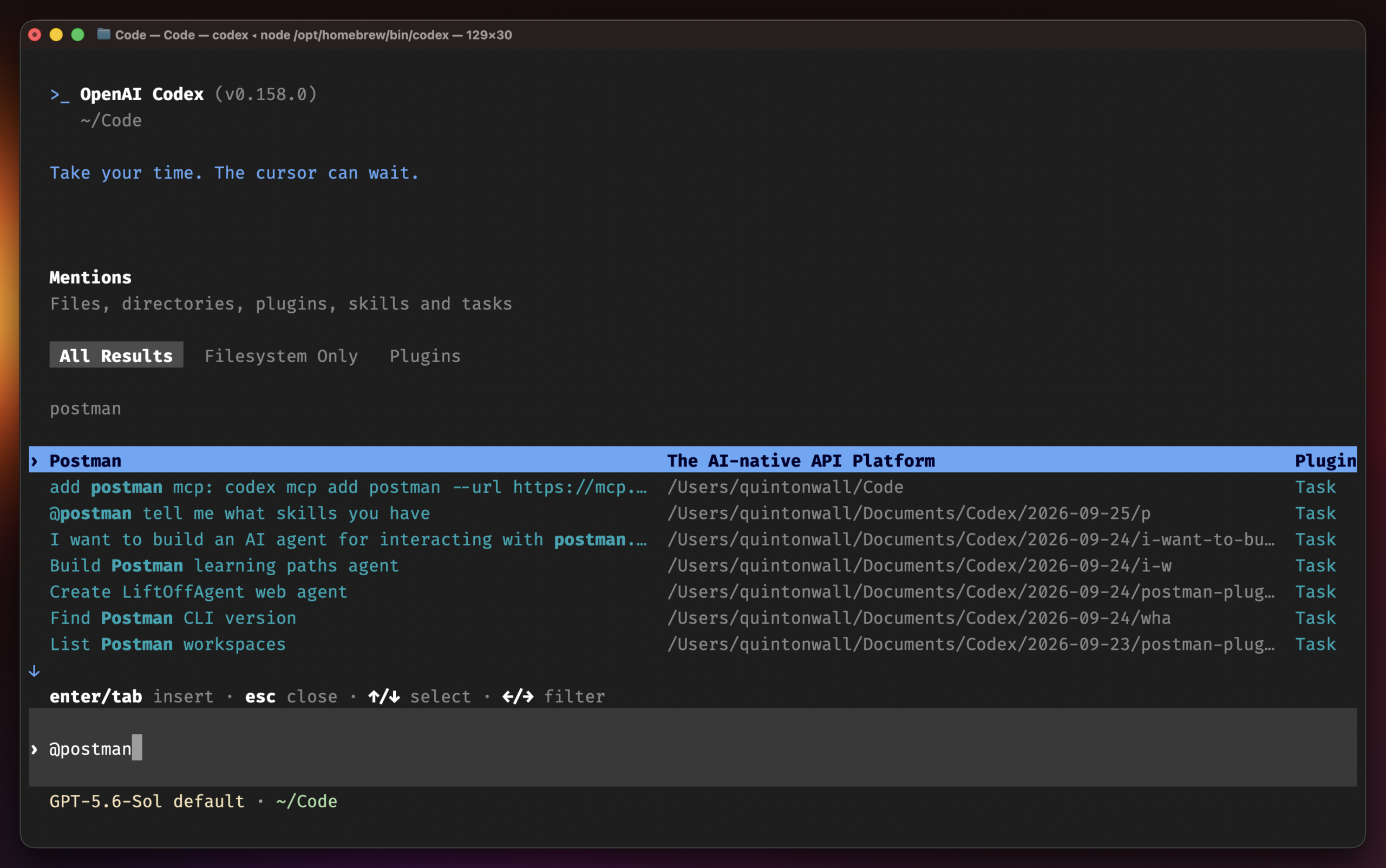Click the @postman prompt input field

[692, 747]
